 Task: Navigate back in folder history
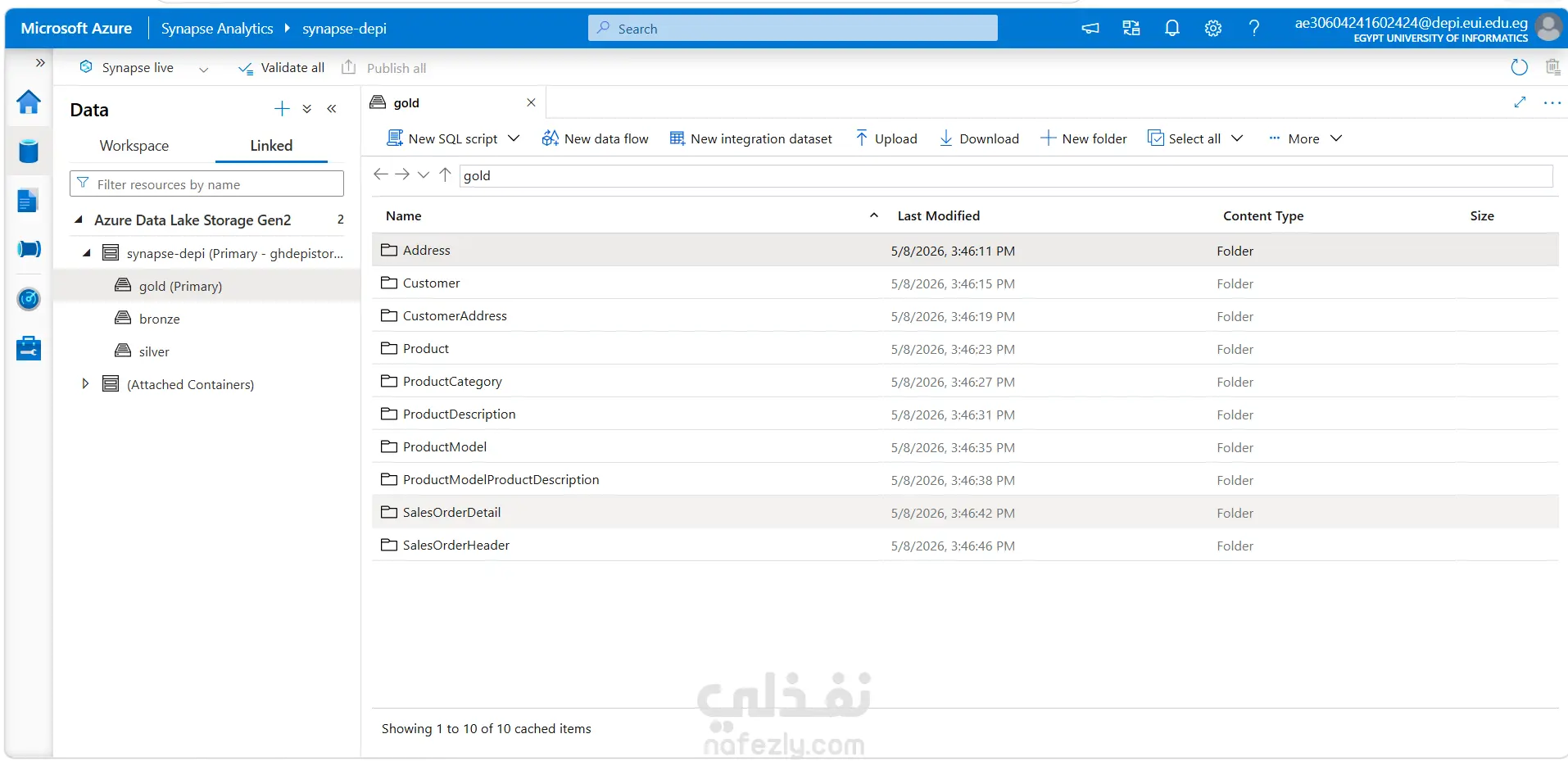(x=381, y=174)
